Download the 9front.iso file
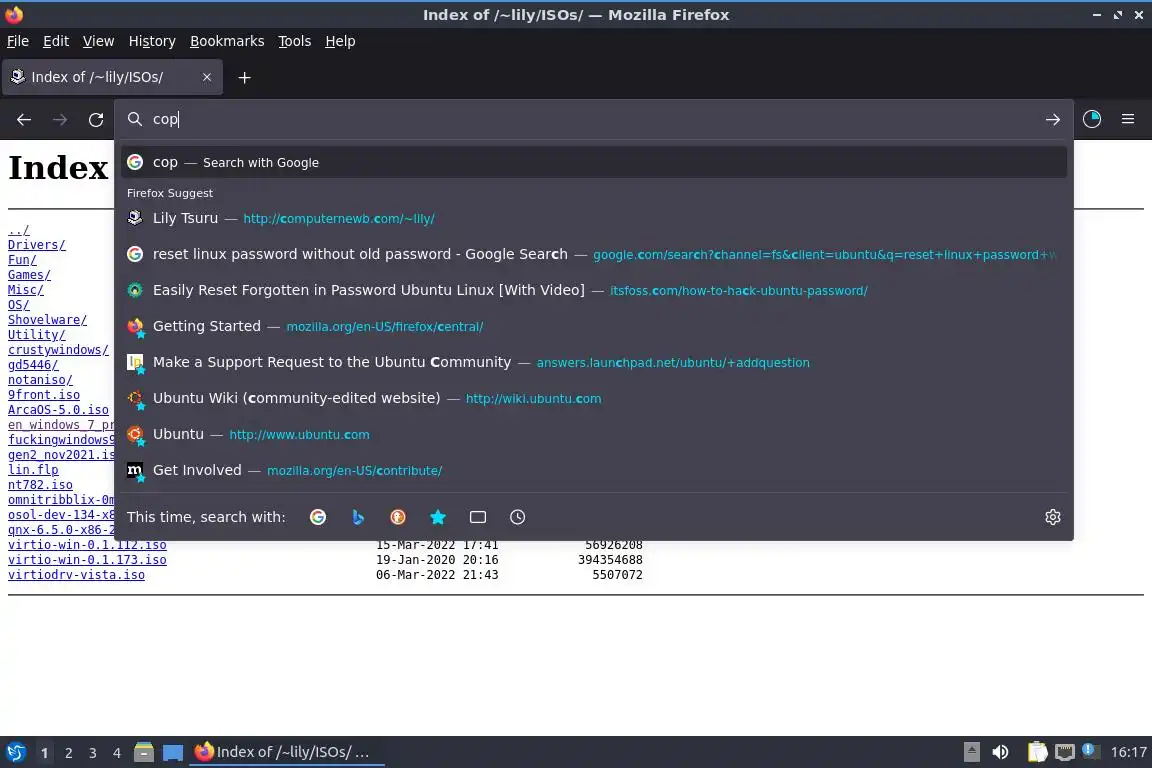1152x768 pixels. 44,395
